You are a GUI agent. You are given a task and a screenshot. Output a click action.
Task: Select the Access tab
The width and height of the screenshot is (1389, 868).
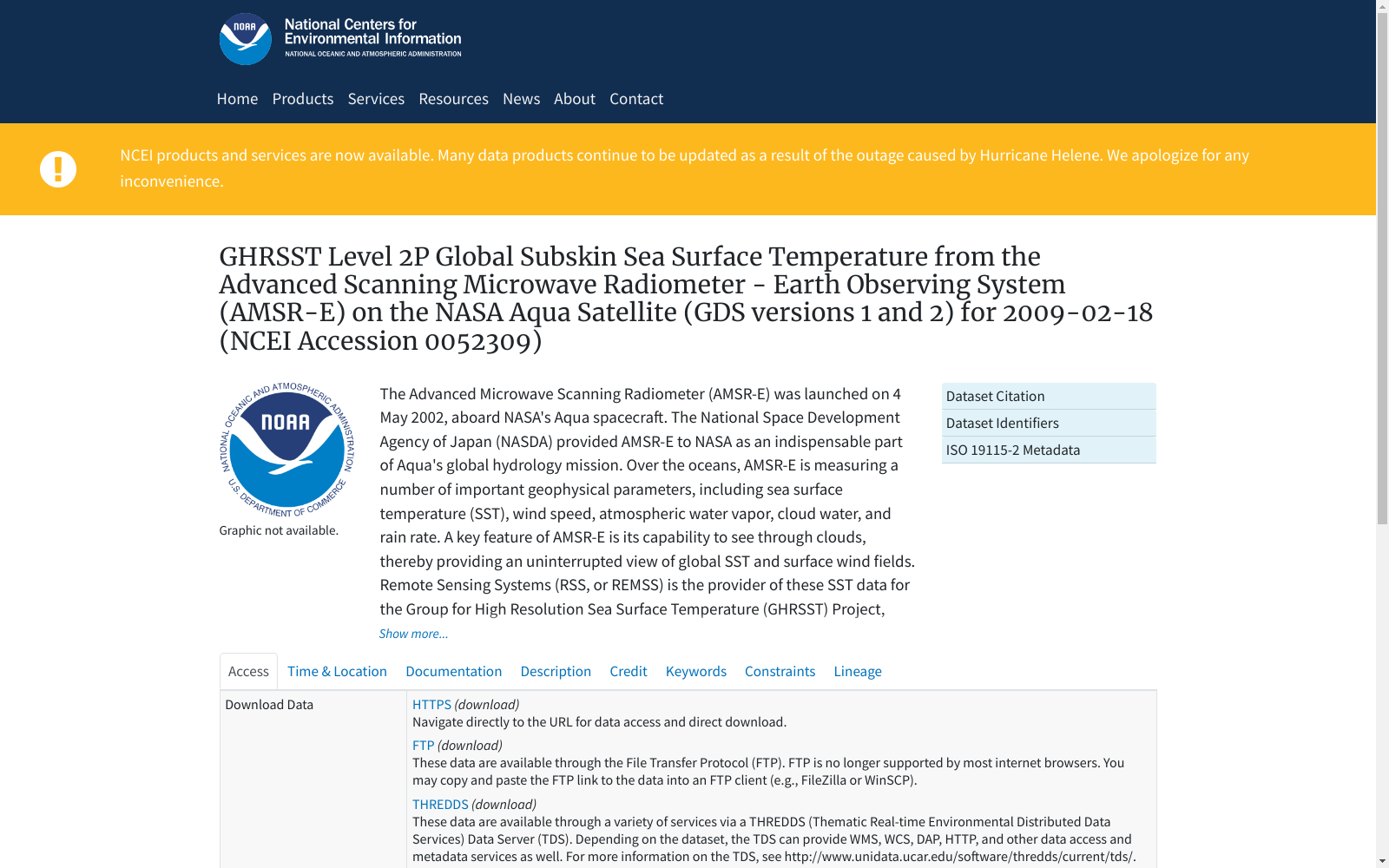point(248,672)
